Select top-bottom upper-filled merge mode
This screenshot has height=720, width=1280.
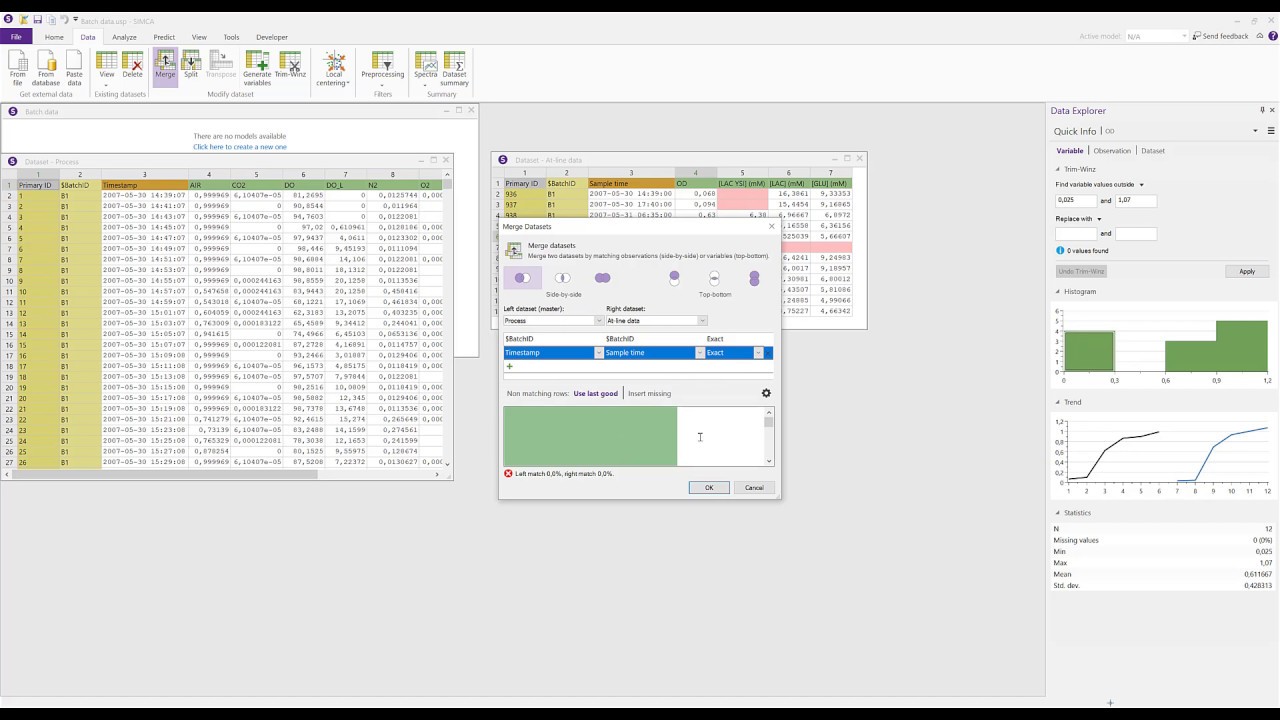(x=674, y=278)
